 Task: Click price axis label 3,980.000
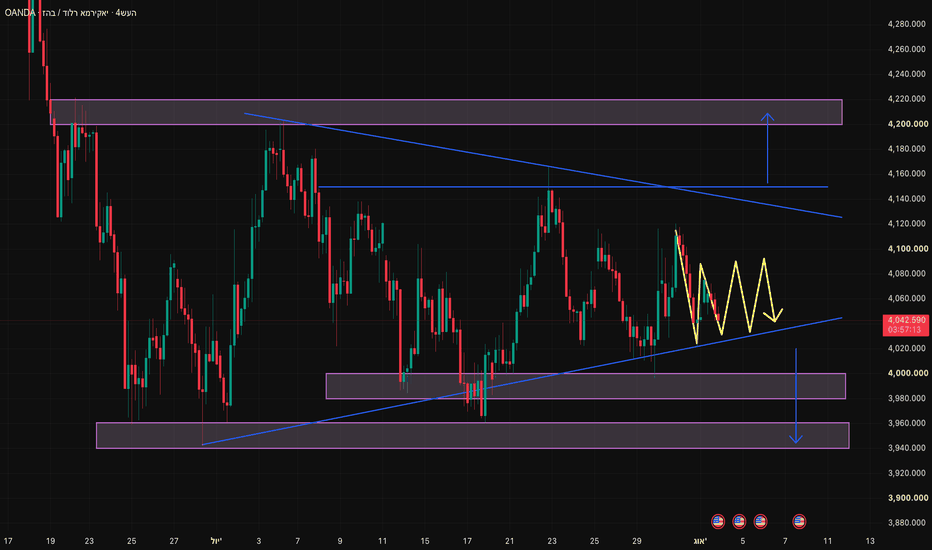pos(907,398)
